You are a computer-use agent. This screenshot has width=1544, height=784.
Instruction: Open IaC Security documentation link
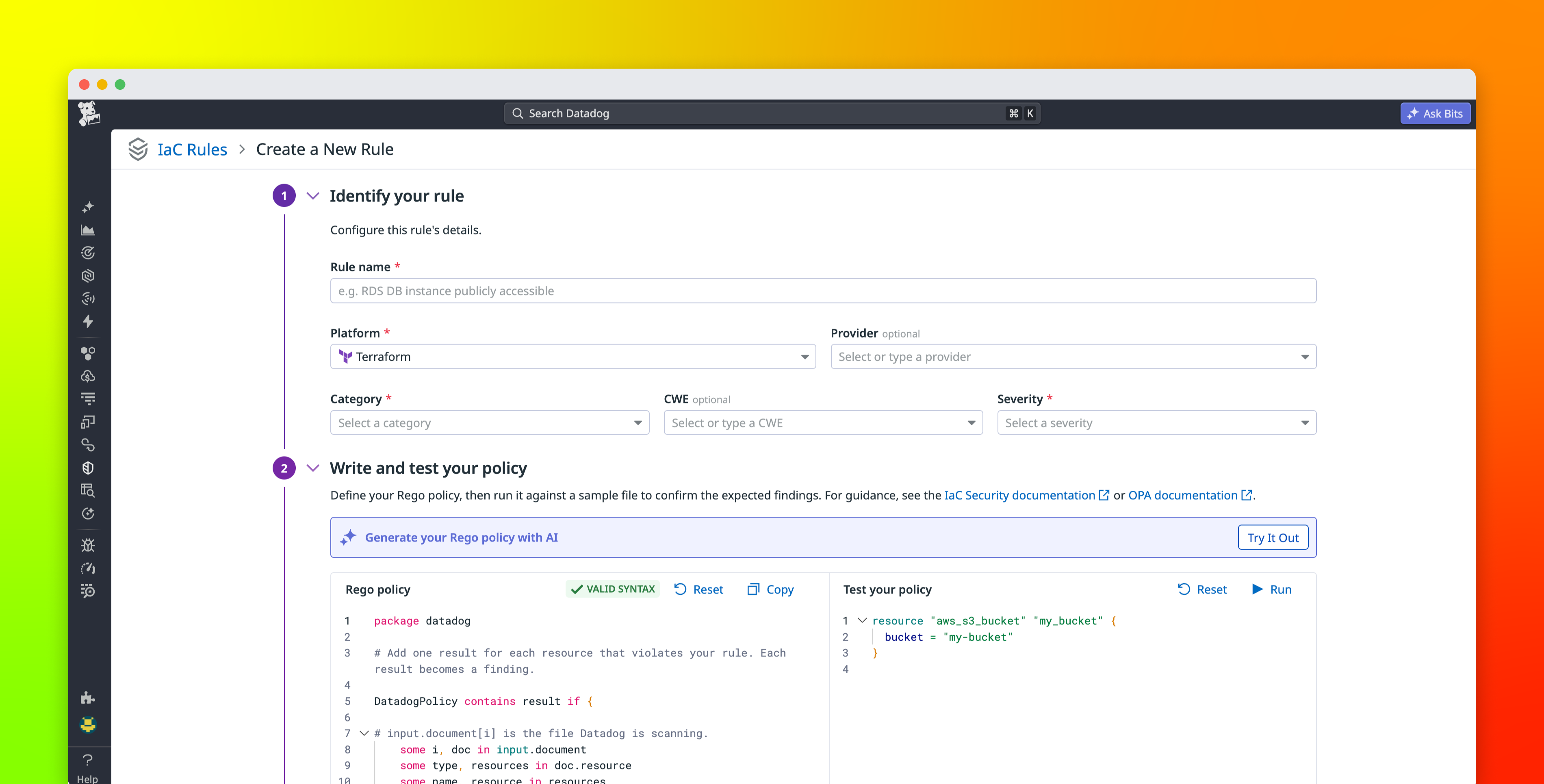point(1026,495)
